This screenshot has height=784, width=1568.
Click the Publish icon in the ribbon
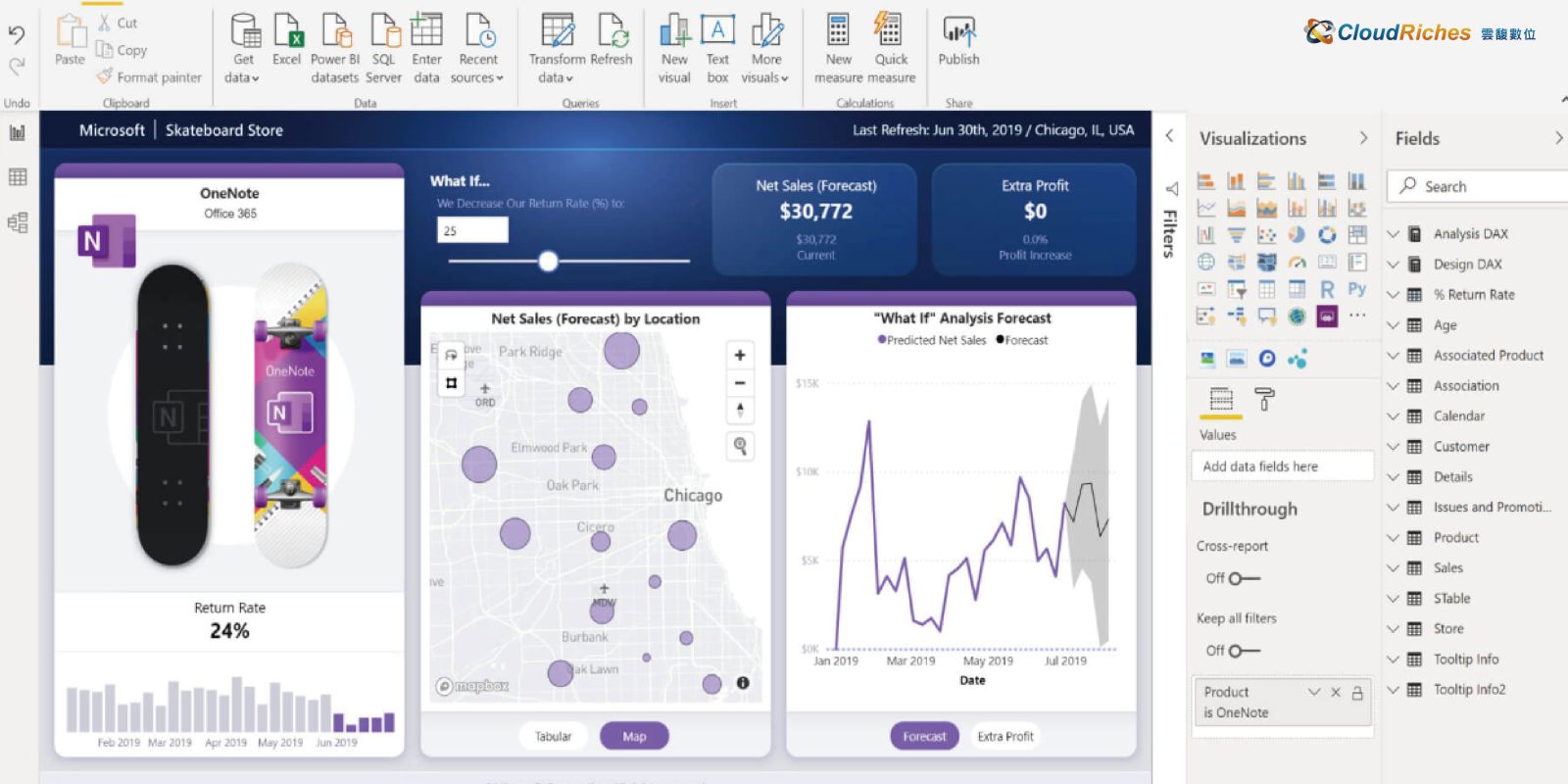pyautogui.click(x=958, y=33)
